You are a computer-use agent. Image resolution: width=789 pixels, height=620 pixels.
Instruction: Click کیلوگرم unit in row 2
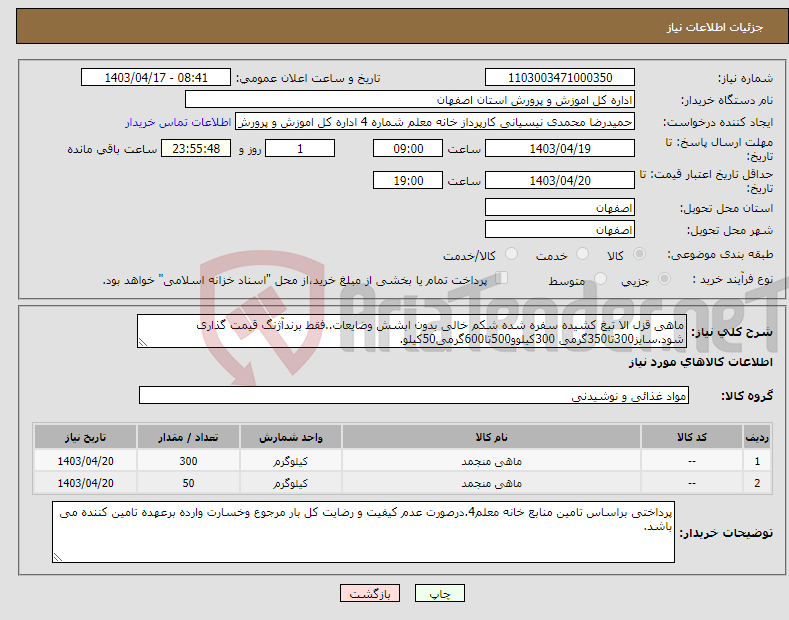pyautogui.click(x=290, y=483)
